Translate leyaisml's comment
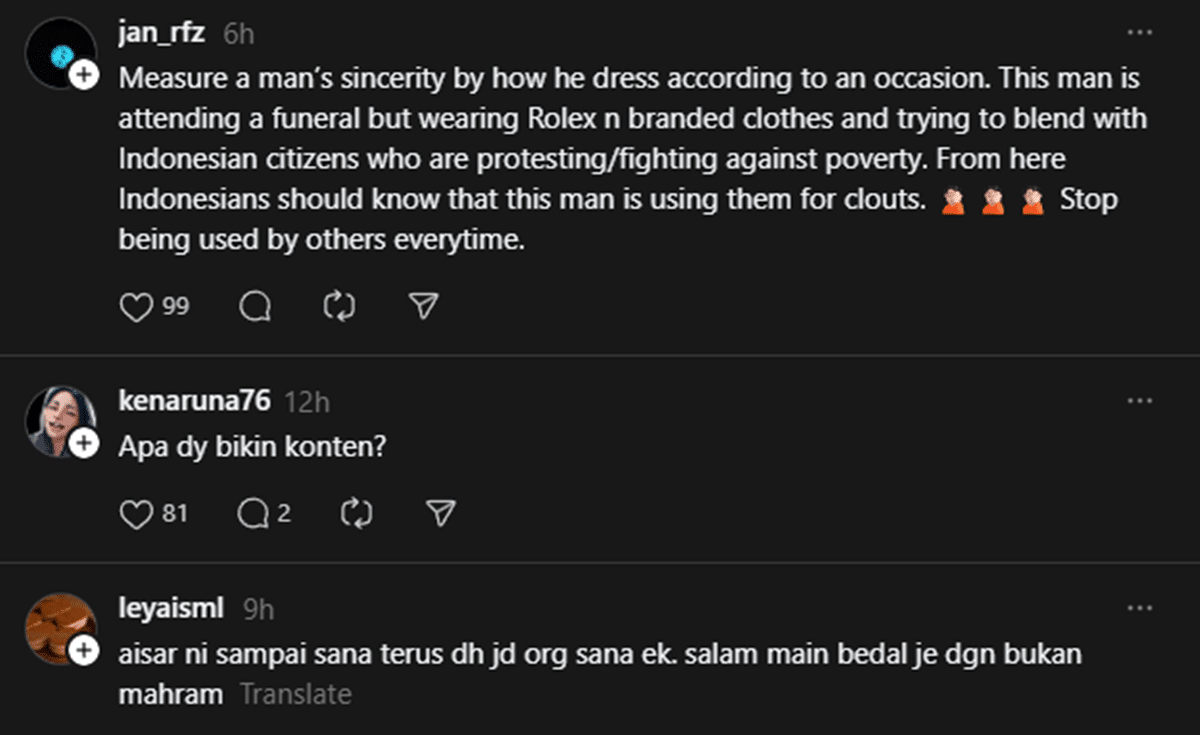The image size is (1200, 735). pyautogui.click(x=295, y=694)
